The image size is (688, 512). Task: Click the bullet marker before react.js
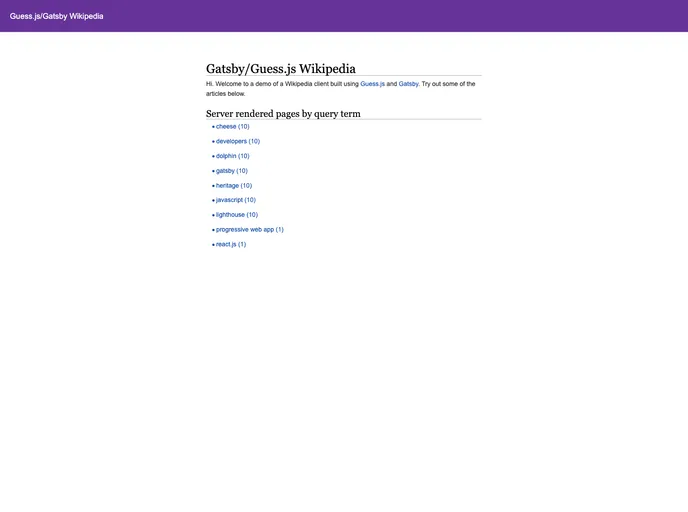tap(213, 245)
